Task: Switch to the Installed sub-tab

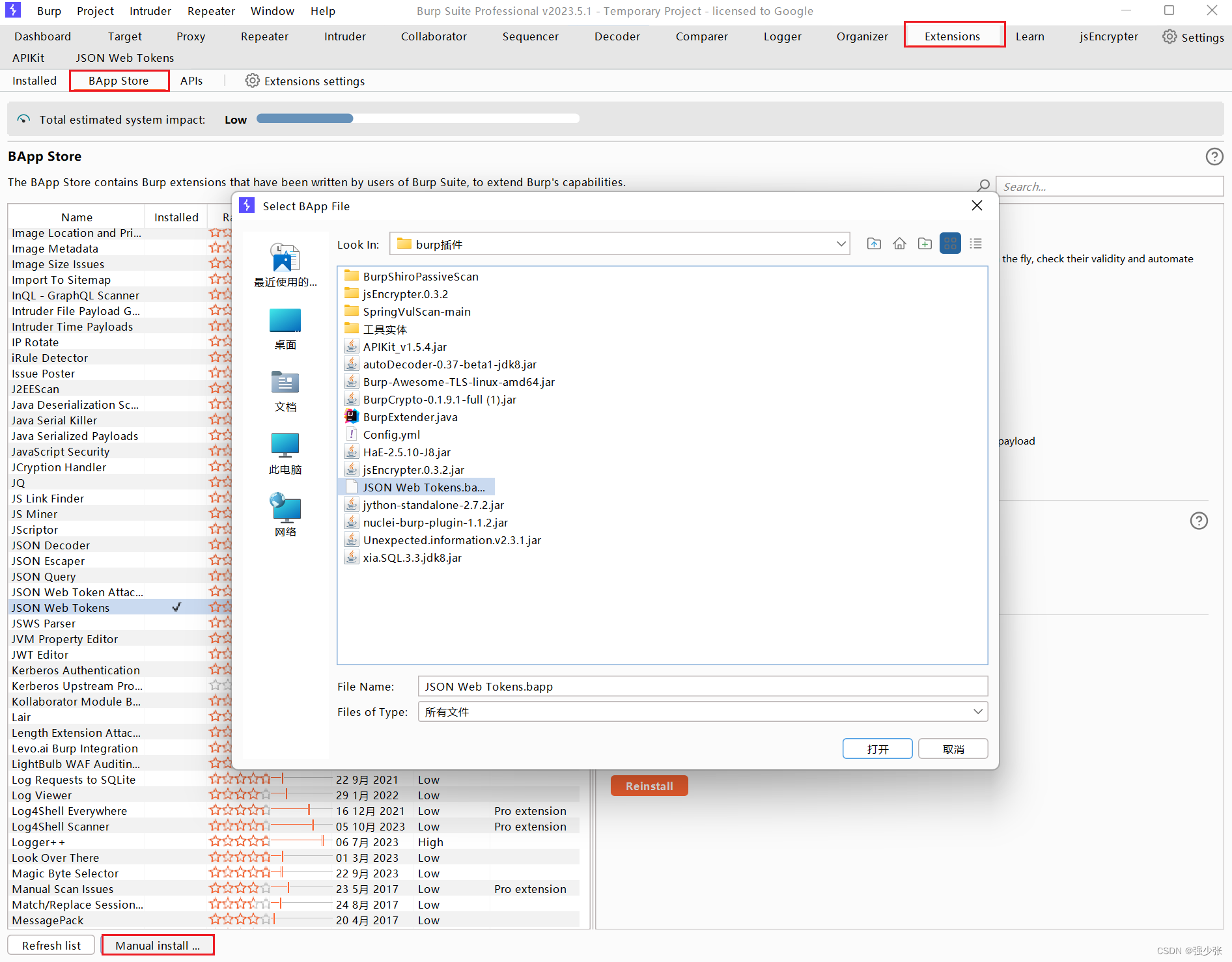Action: point(35,81)
